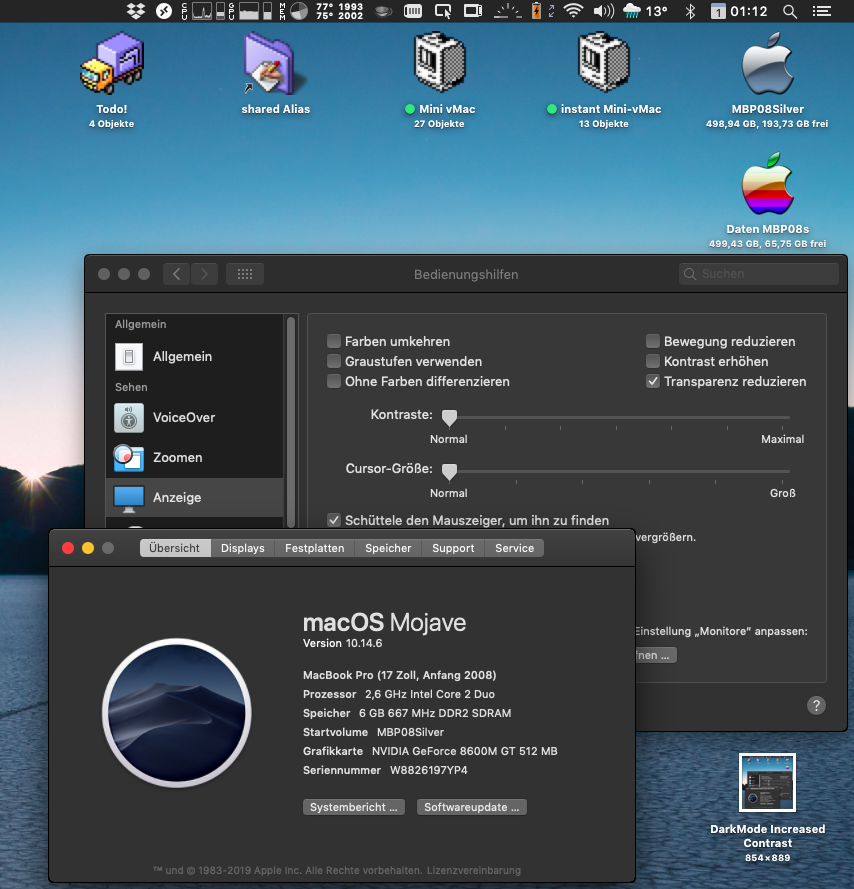Click the clock showing 01:12
The height and width of the screenshot is (889, 854).
pyautogui.click(x=749, y=11)
